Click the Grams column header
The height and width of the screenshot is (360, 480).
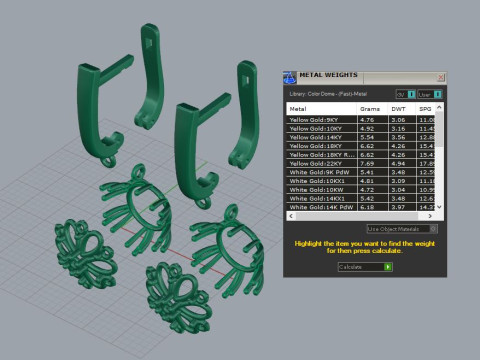click(x=372, y=109)
